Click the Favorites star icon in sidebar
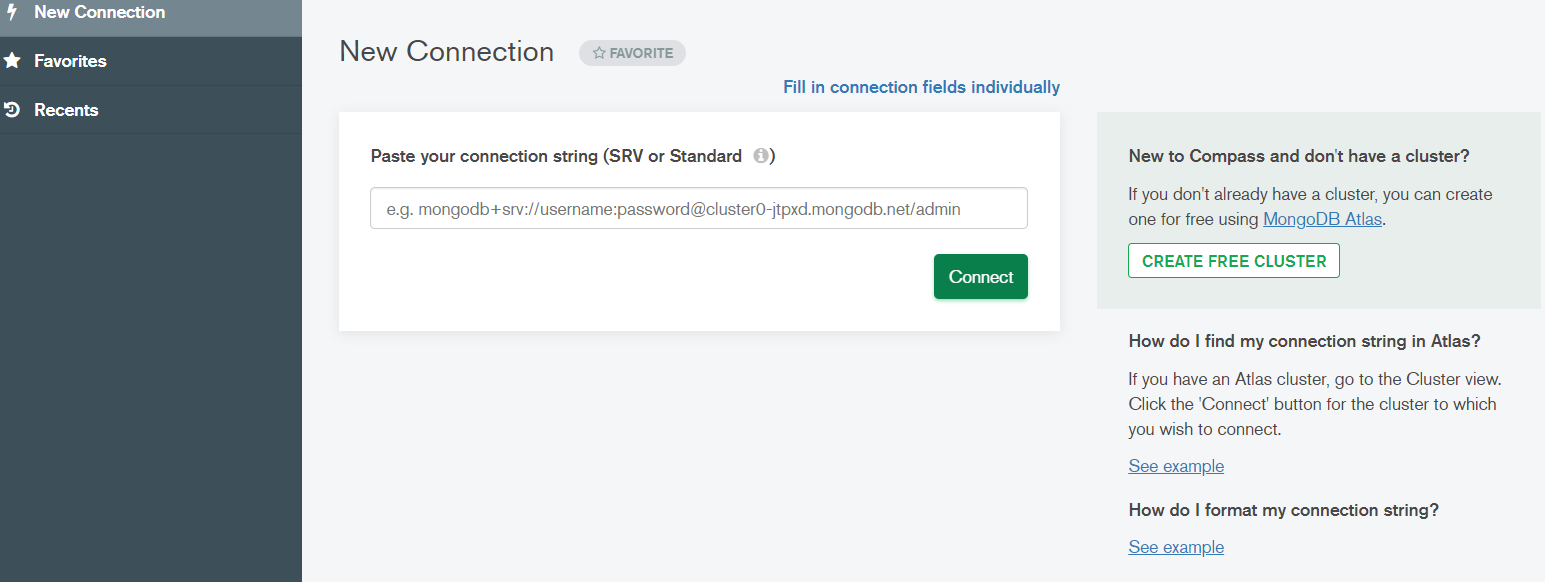 (13, 61)
